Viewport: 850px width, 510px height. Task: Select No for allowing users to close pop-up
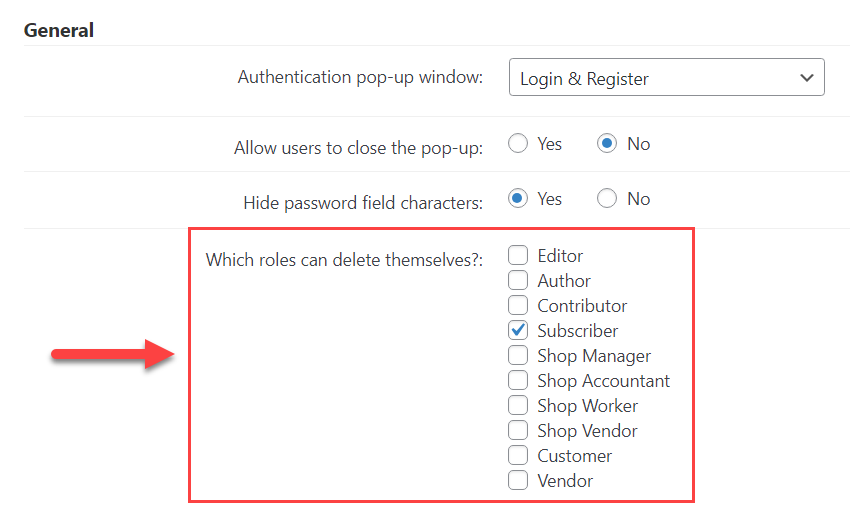tap(607, 144)
